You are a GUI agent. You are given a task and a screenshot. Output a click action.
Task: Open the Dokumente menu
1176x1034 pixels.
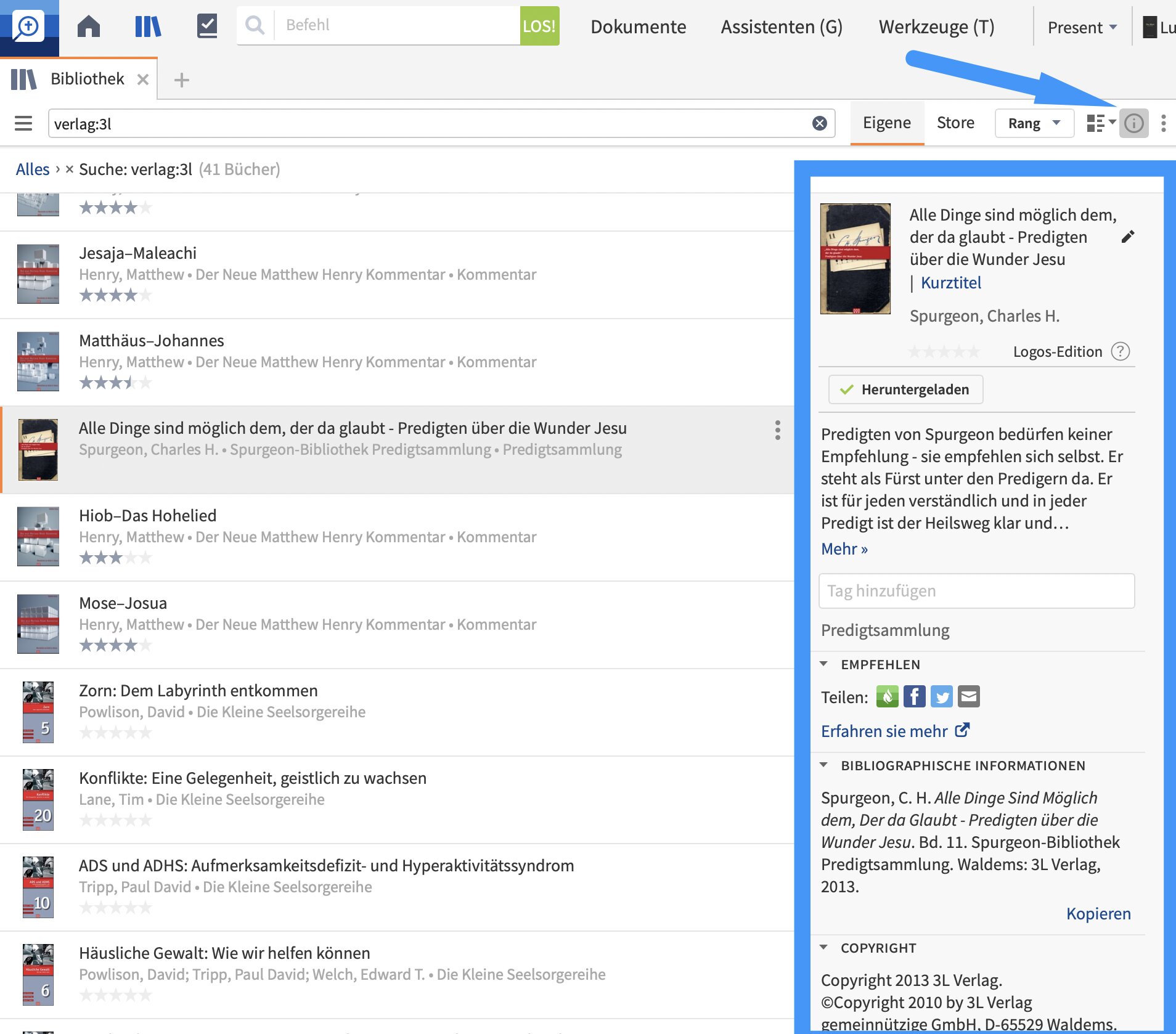[x=638, y=26]
